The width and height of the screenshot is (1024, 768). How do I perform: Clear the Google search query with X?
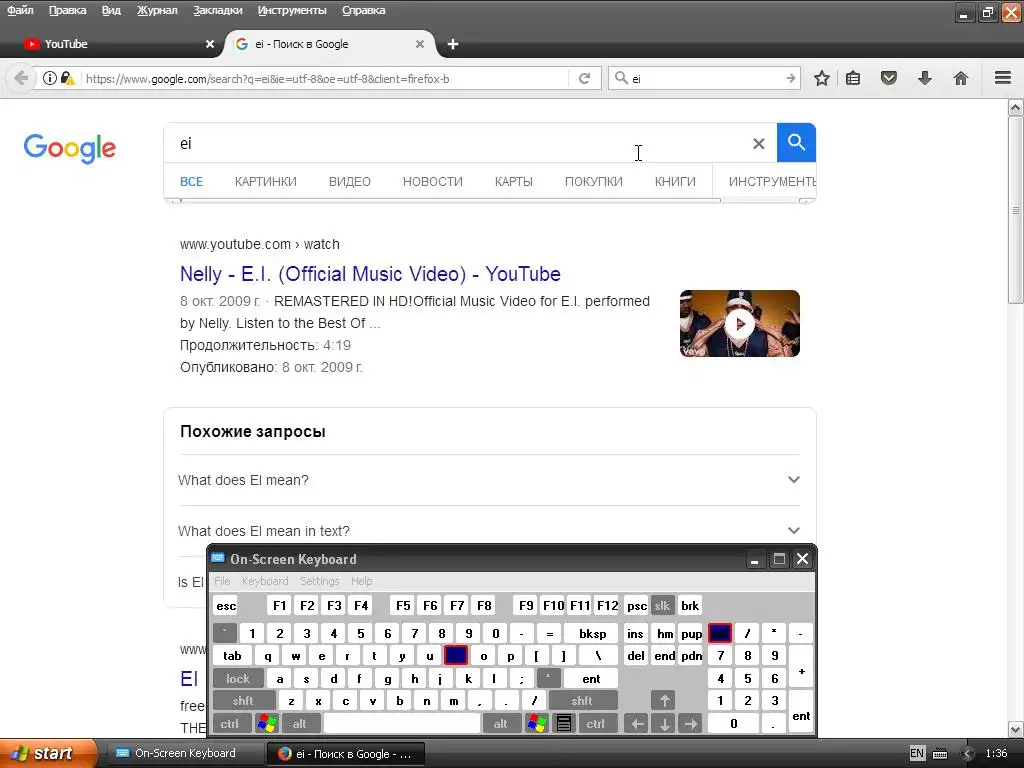coord(758,144)
